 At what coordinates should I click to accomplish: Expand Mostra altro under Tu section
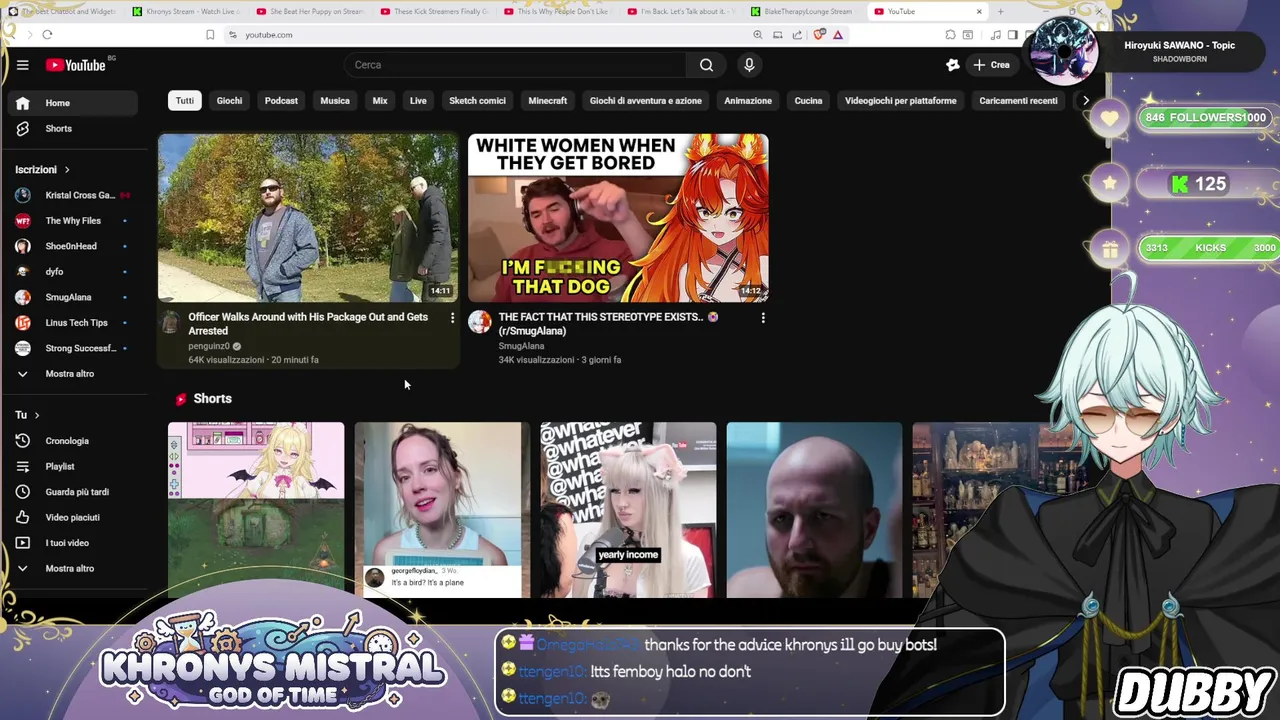(72, 568)
